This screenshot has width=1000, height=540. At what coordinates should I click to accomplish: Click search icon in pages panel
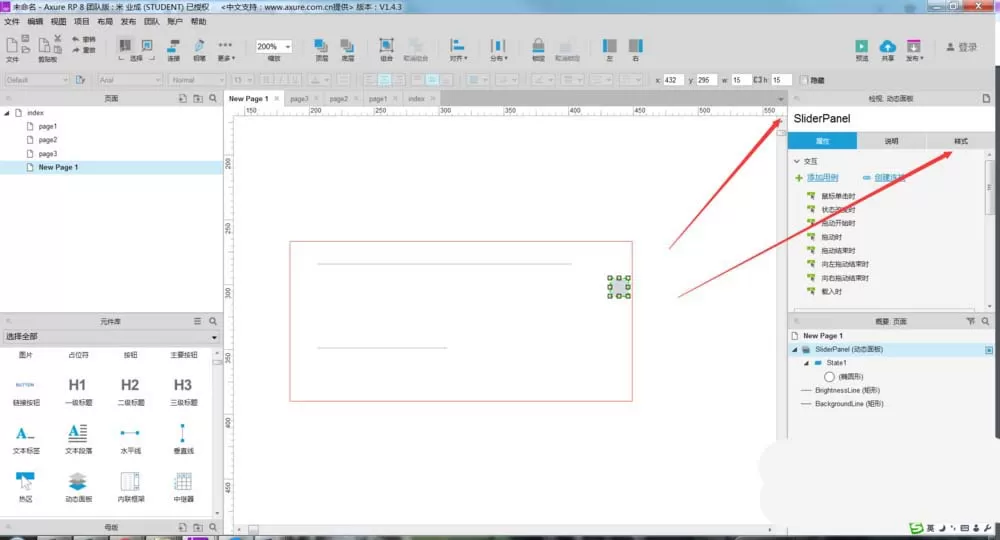[x=213, y=98]
